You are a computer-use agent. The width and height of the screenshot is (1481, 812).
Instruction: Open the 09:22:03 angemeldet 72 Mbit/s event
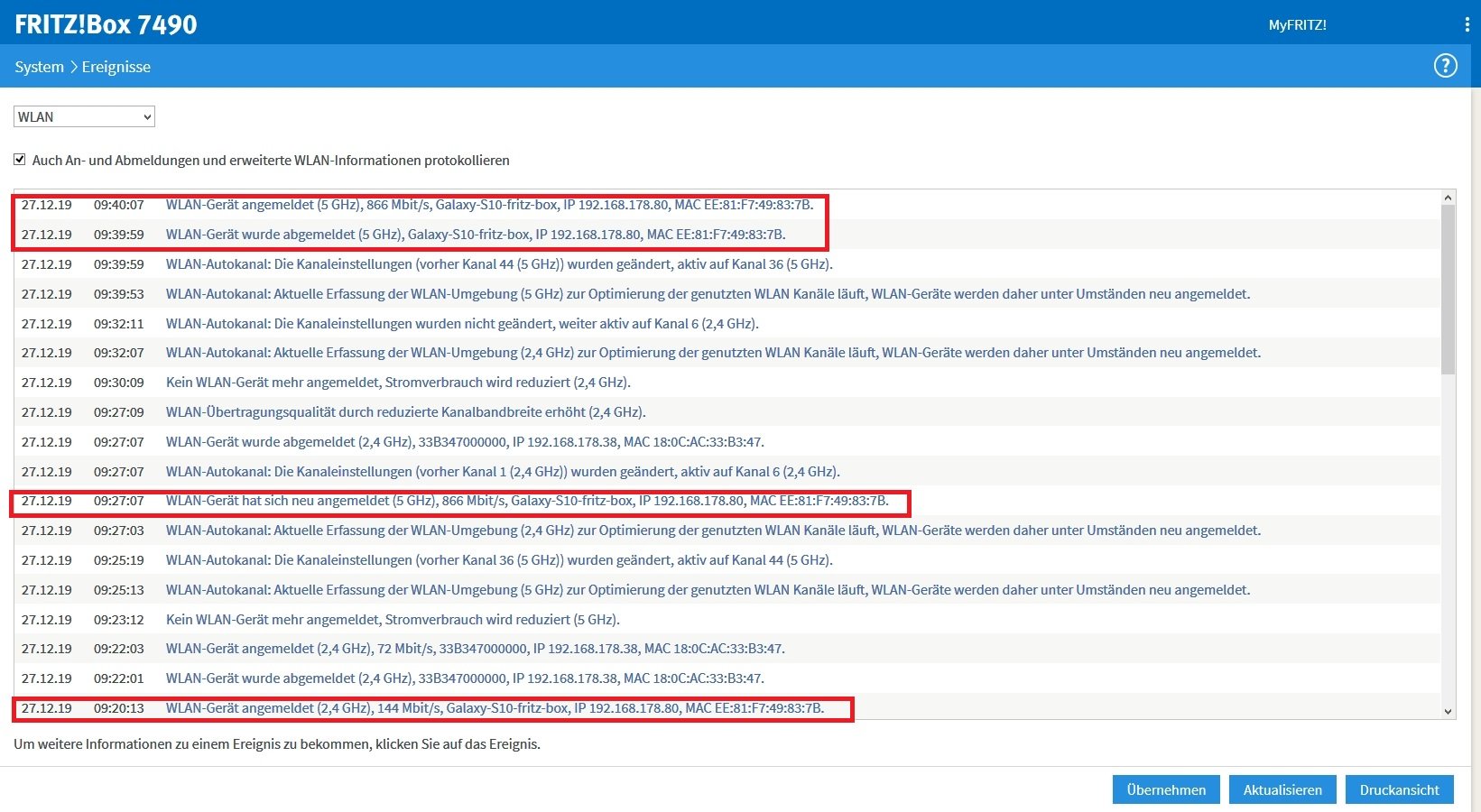click(x=476, y=649)
